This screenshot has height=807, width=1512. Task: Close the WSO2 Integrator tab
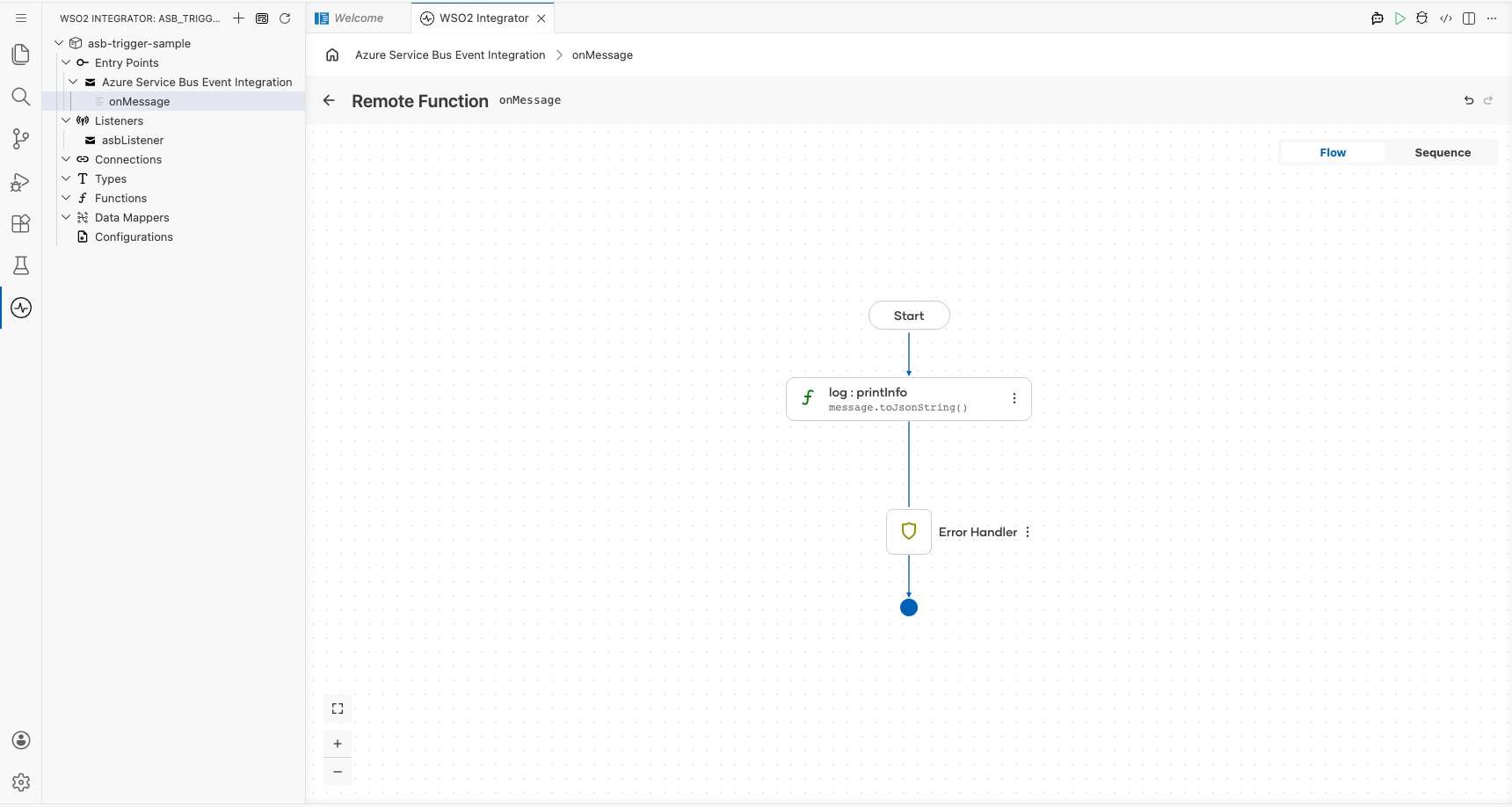(x=542, y=18)
